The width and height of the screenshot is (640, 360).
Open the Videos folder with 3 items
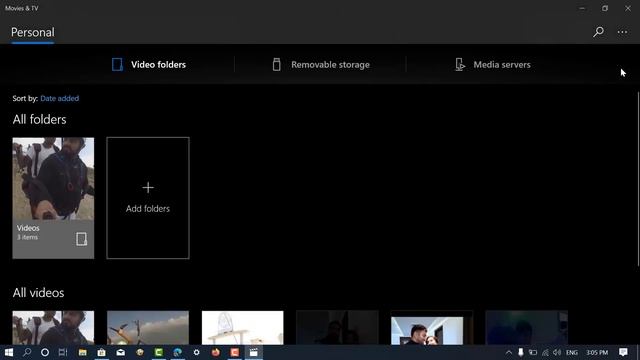pyautogui.click(x=53, y=198)
